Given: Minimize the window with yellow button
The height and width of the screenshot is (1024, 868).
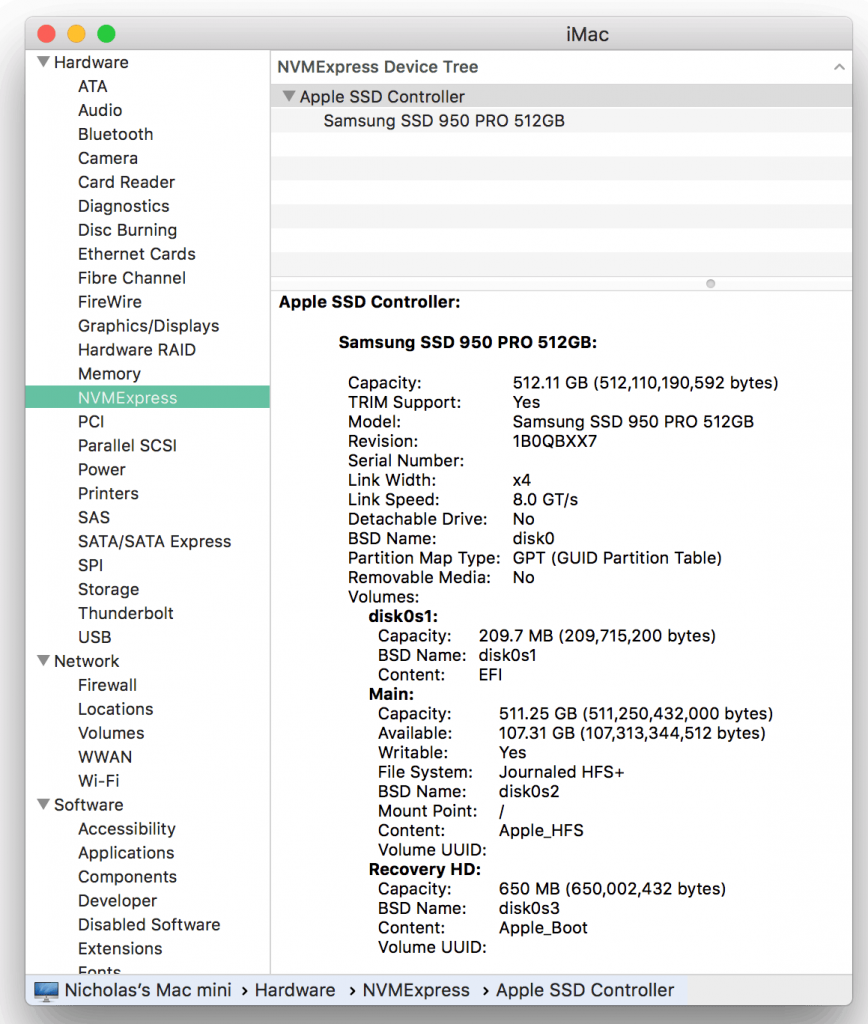Looking at the screenshot, I should pos(76,33).
